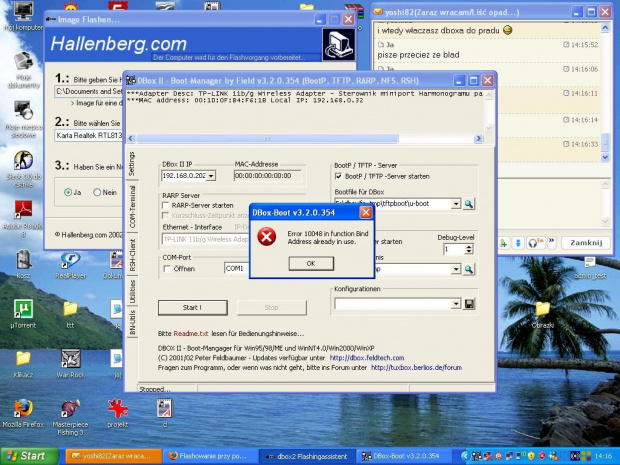Switch to the COM-Terminal vertical tab

click(x=132, y=207)
